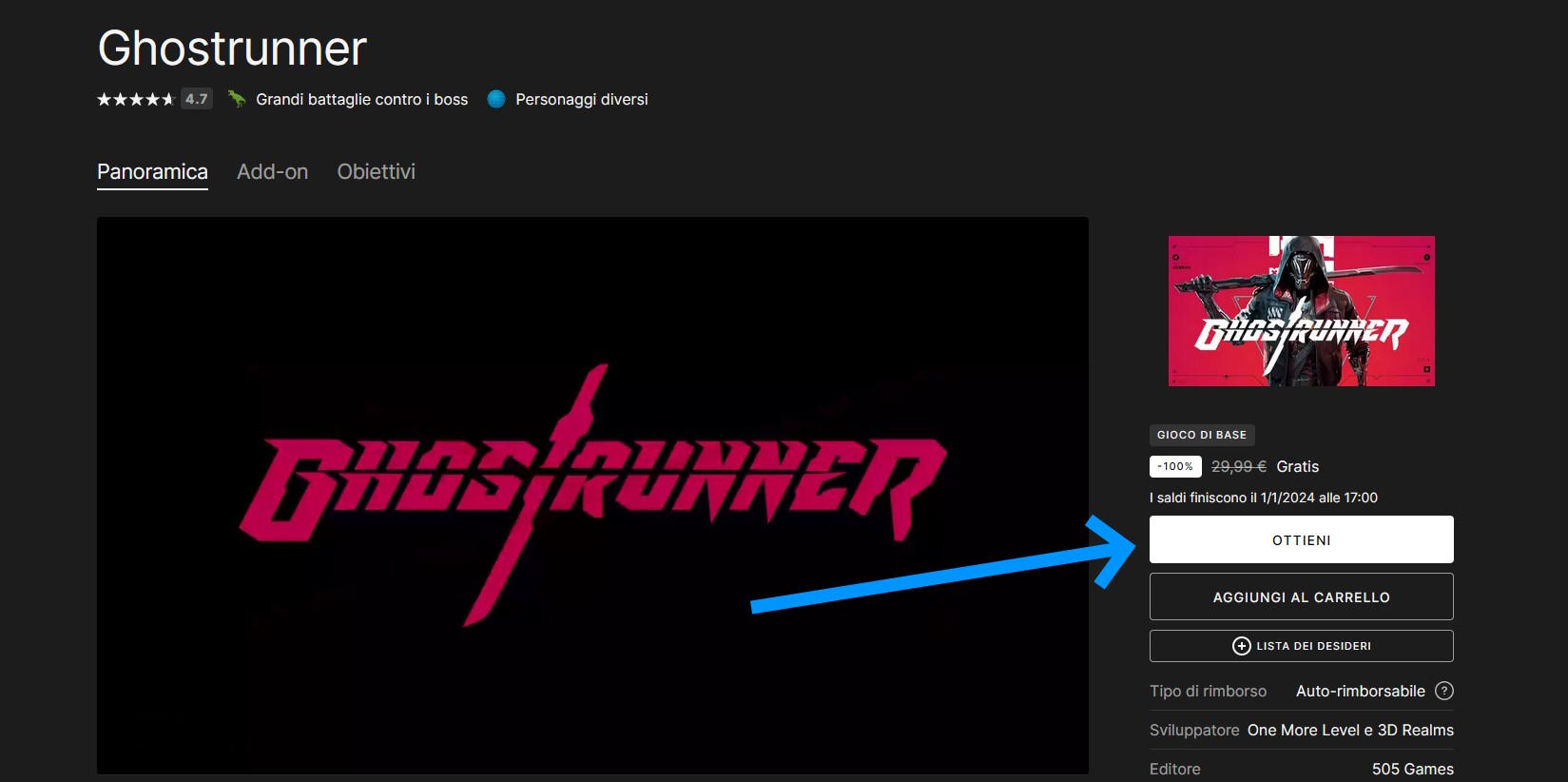Click the blue globe diverse characters icon
The image size is (1568, 782).
(x=496, y=99)
